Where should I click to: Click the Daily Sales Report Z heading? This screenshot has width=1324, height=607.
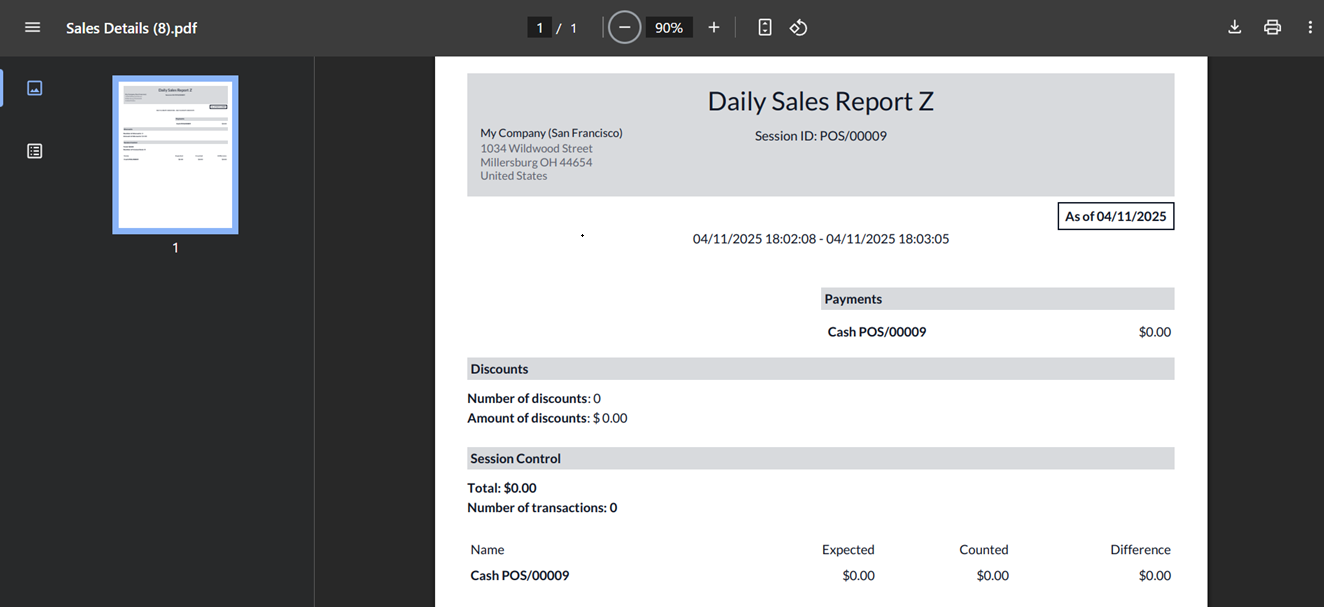[x=820, y=101]
